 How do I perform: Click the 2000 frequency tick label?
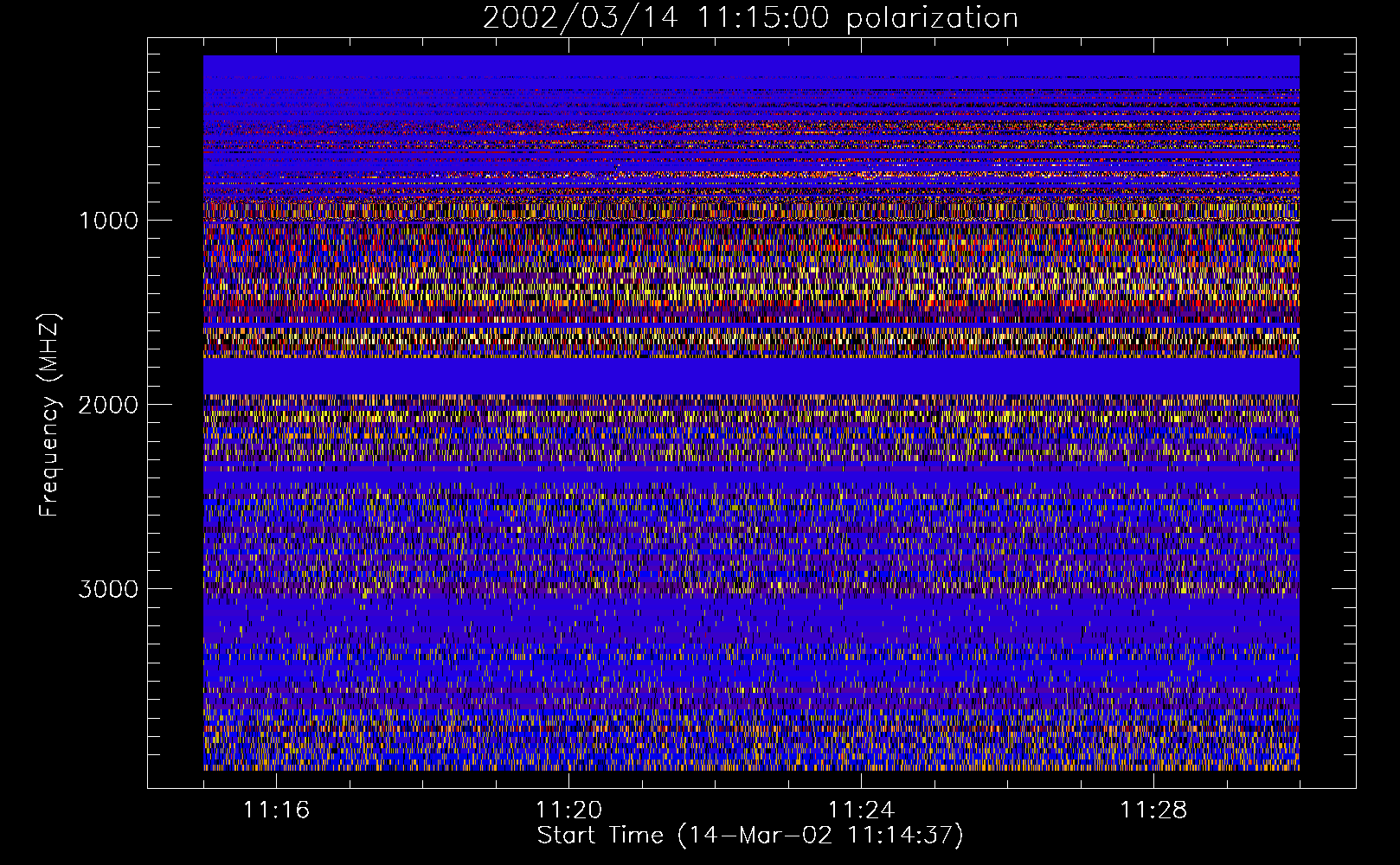tap(108, 405)
